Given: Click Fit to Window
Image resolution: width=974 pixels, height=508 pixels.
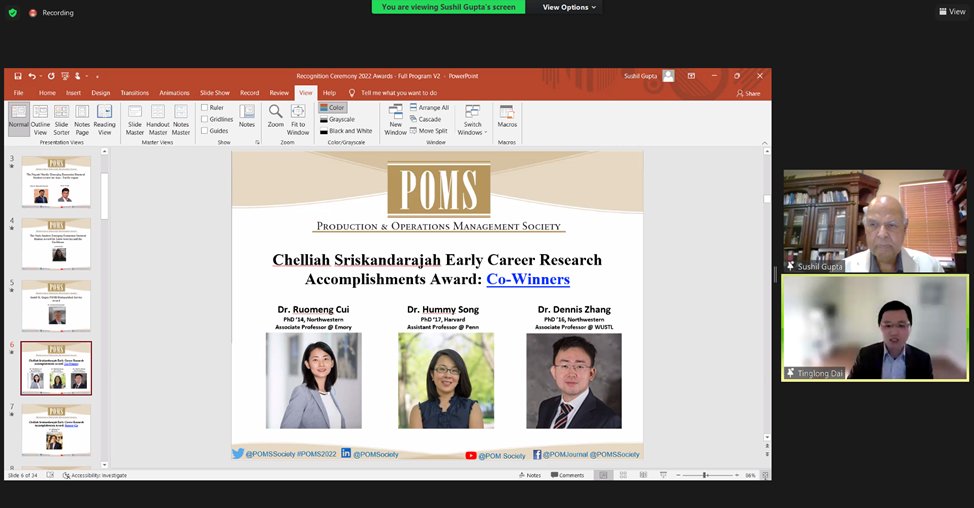Looking at the screenshot, I should (298, 119).
